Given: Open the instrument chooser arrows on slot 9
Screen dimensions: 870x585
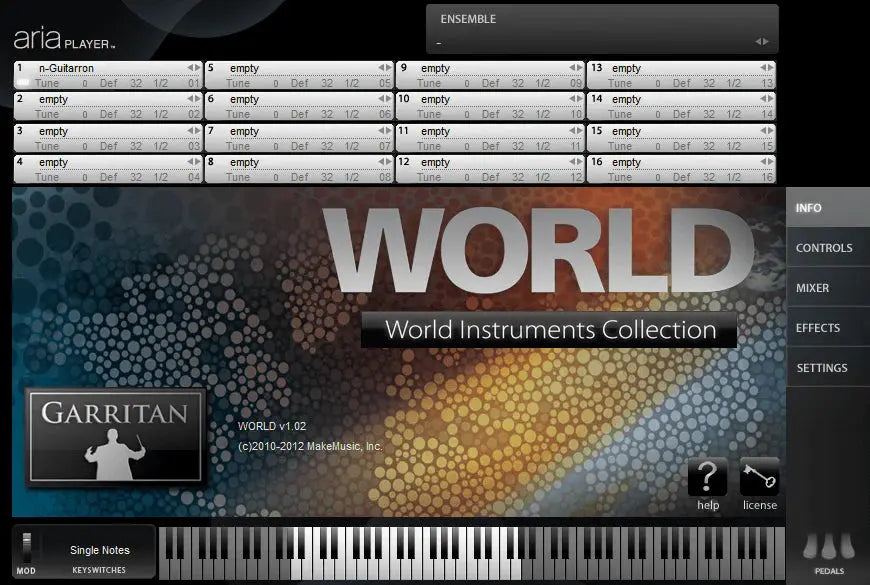Looking at the screenshot, I should [x=575, y=67].
